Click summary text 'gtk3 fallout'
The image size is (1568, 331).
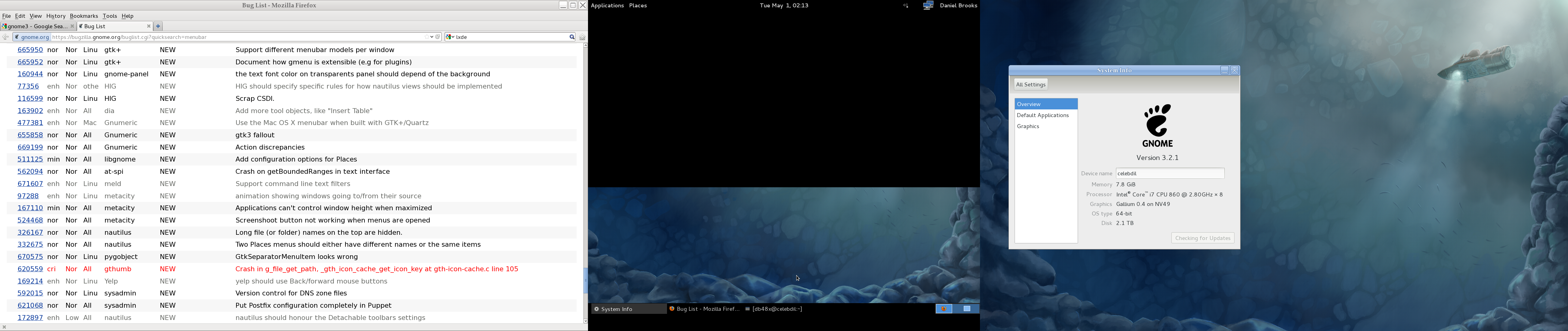point(255,135)
